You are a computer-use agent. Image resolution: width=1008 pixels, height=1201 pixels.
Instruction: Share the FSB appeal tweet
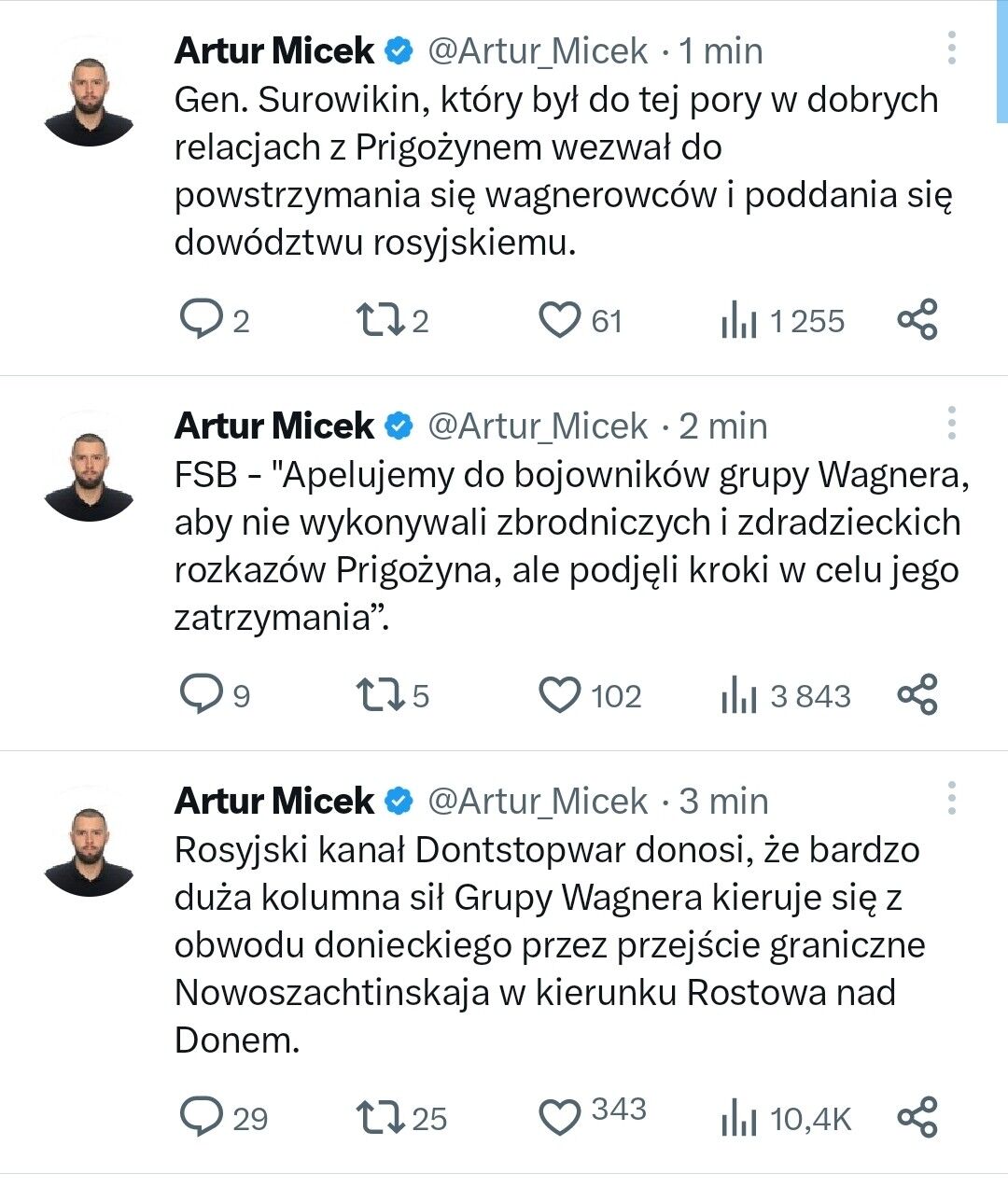(x=917, y=695)
